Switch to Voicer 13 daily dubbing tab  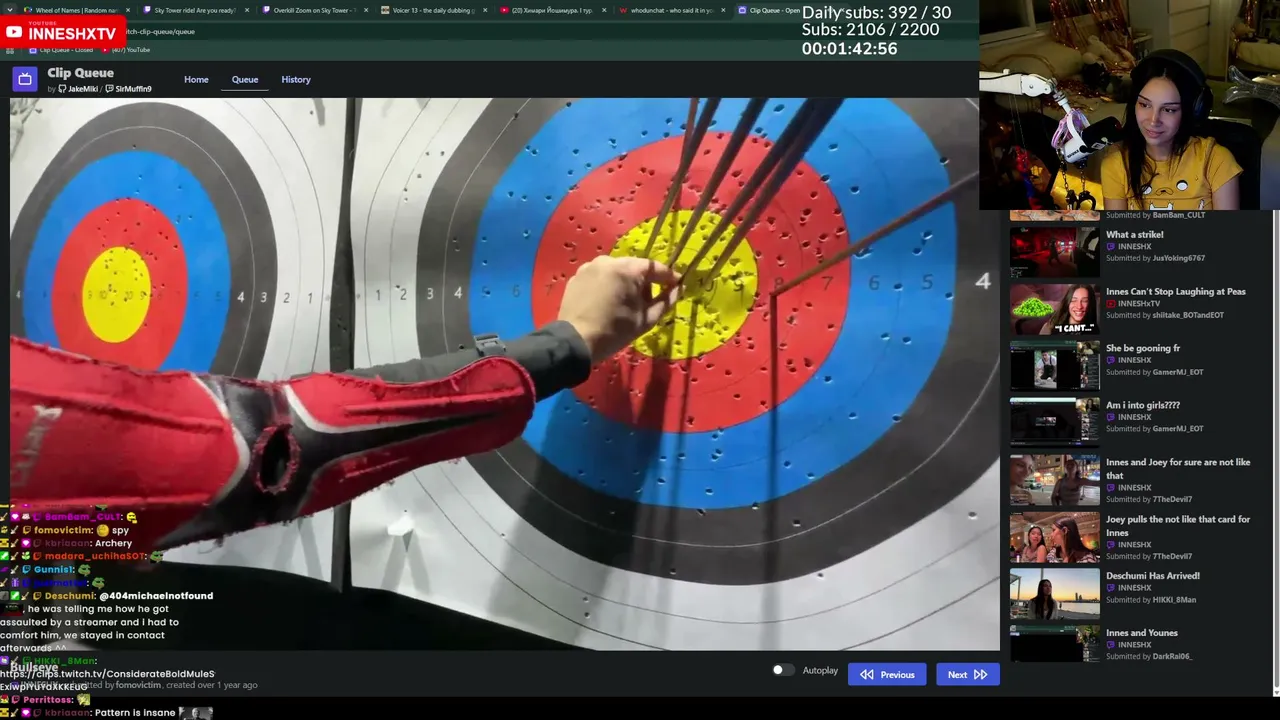point(433,10)
